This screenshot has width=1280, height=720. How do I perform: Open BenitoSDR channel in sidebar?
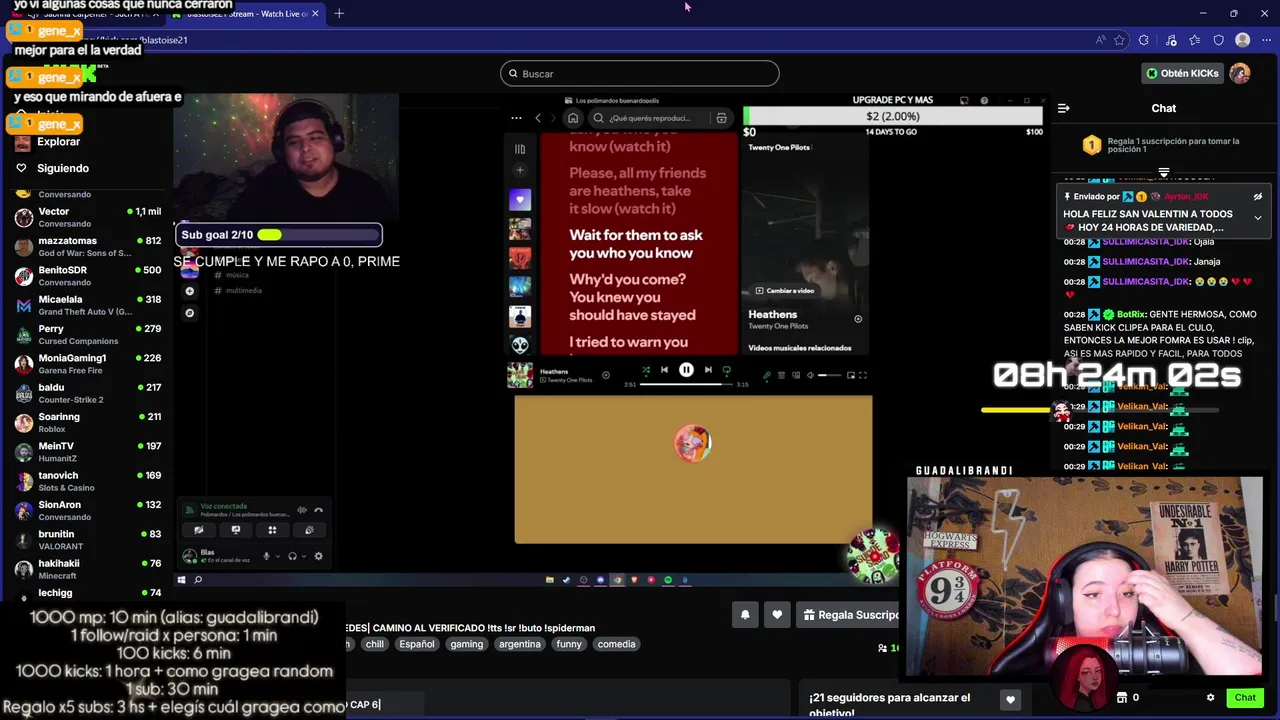coord(88,275)
